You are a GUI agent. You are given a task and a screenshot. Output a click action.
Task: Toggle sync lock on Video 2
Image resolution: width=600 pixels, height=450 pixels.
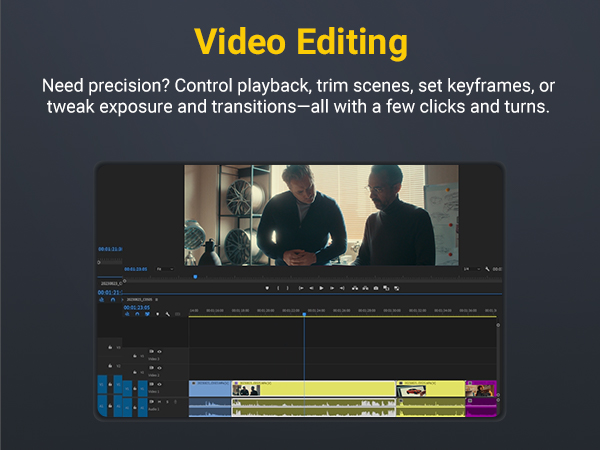click(x=152, y=367)
